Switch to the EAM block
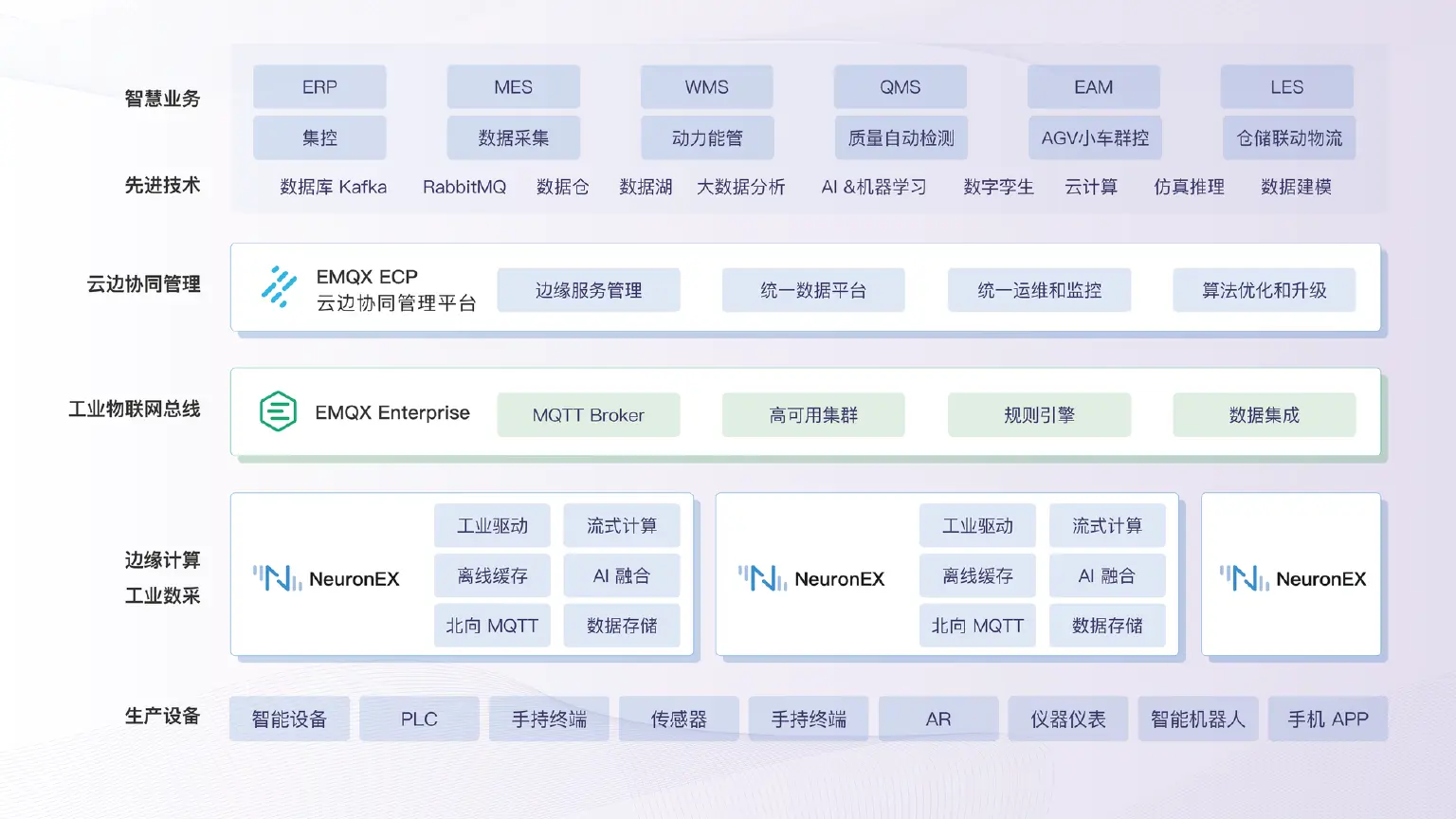 (x=1093, y=86)
